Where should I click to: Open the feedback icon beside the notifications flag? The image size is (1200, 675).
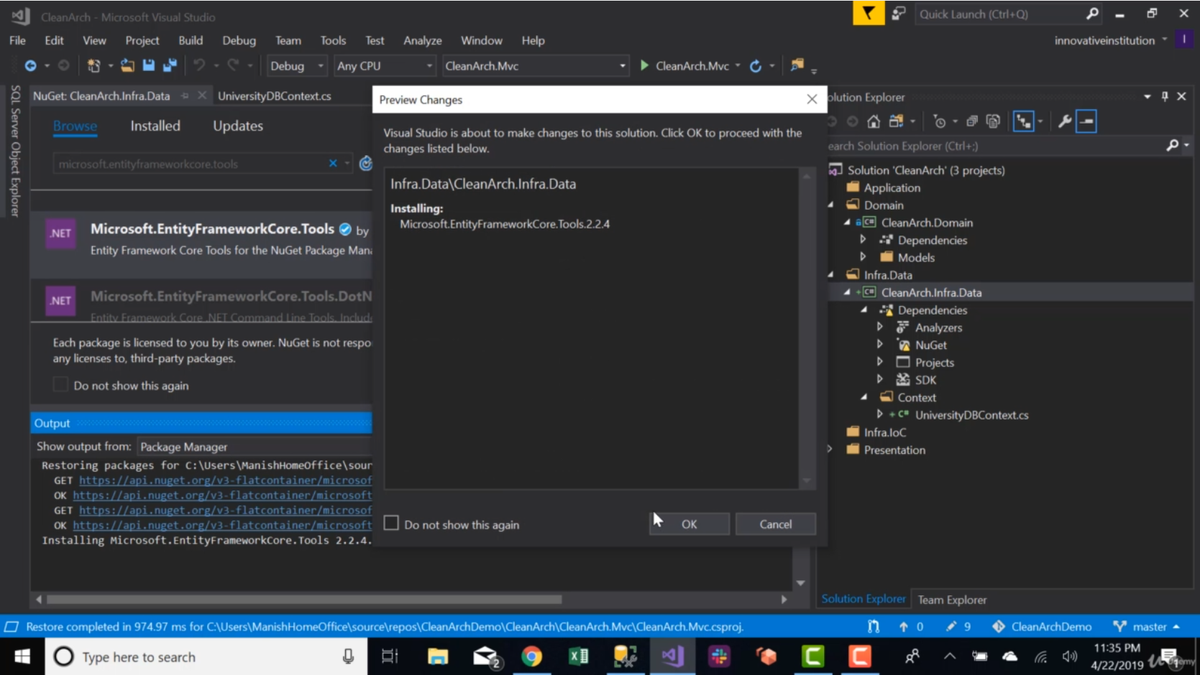(x=898, y=14)
